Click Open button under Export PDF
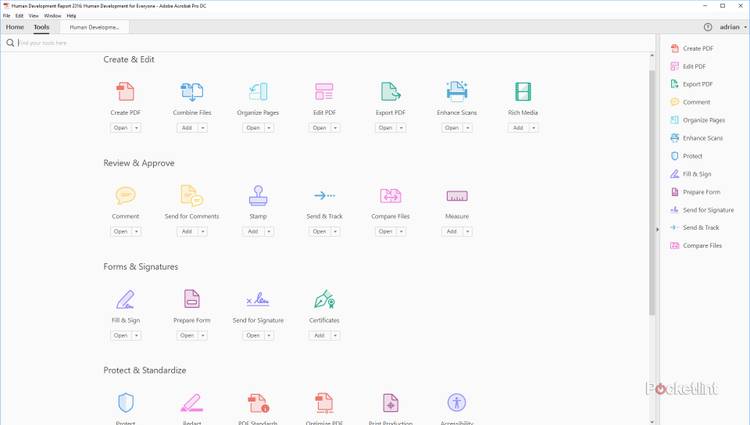 (x=386, y=128)
